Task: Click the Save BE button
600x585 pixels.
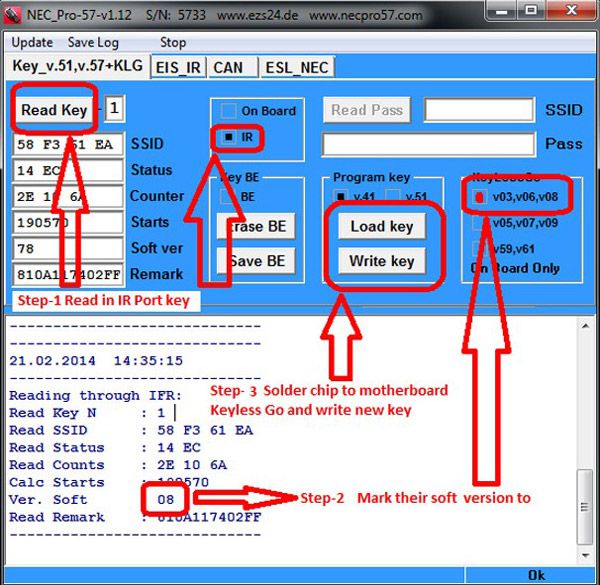Action: [256, 261]
